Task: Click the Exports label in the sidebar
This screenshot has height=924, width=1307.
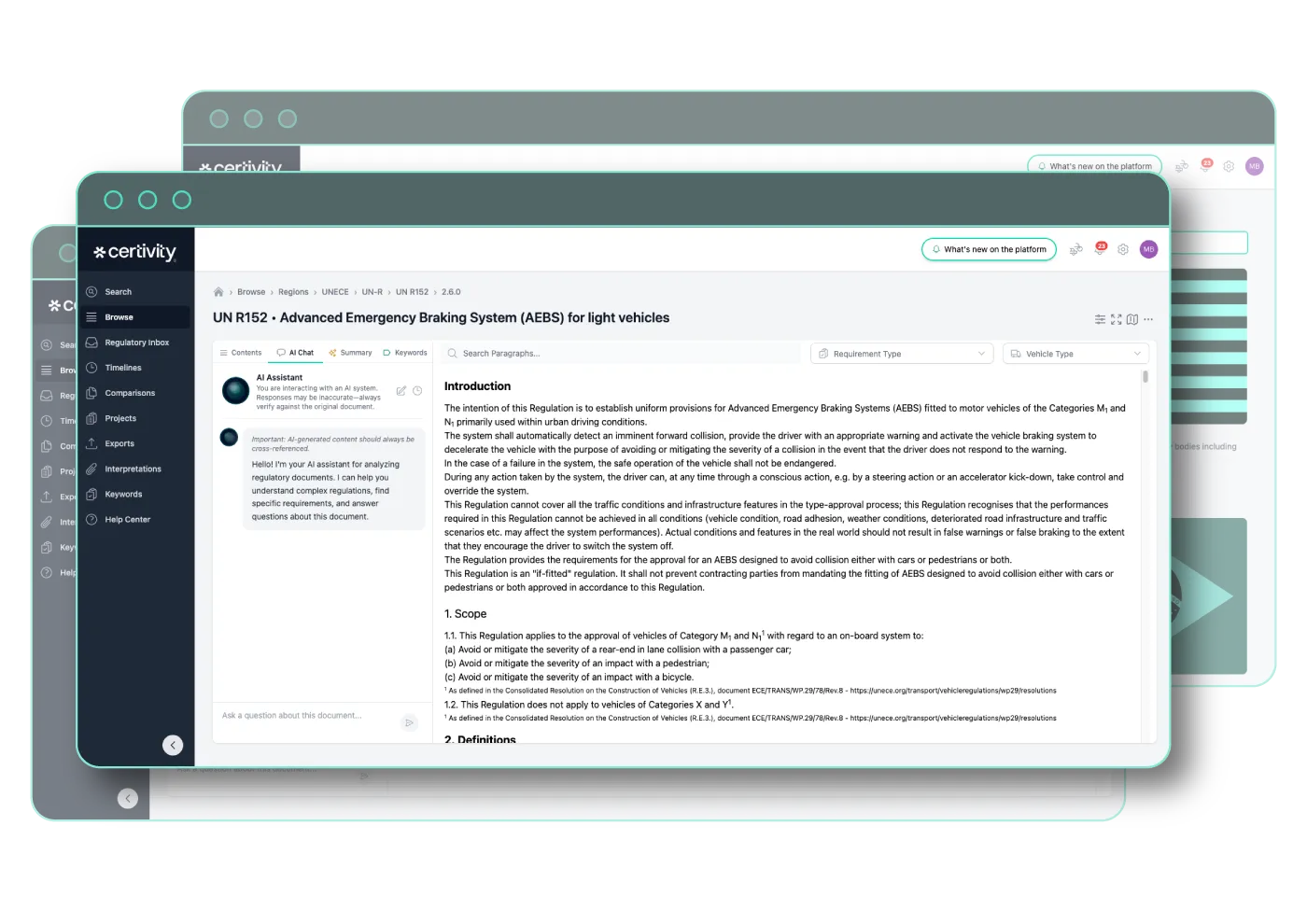Action: tap(119, 443)
